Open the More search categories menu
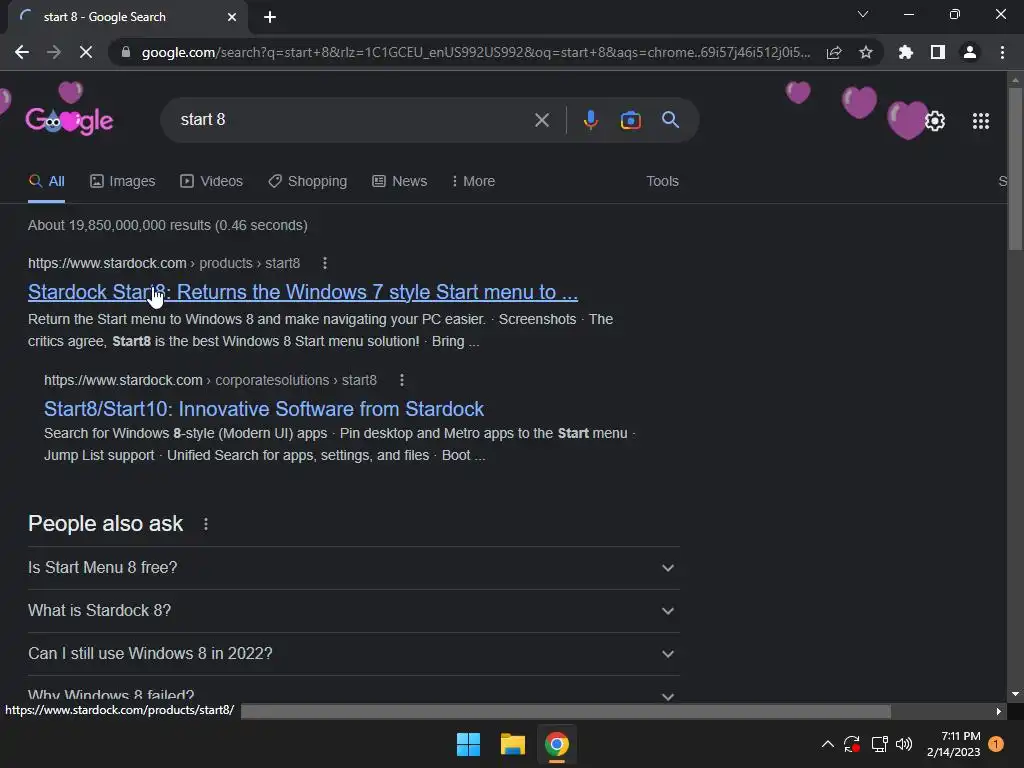 pyautogui.click(x=473, y=182)
